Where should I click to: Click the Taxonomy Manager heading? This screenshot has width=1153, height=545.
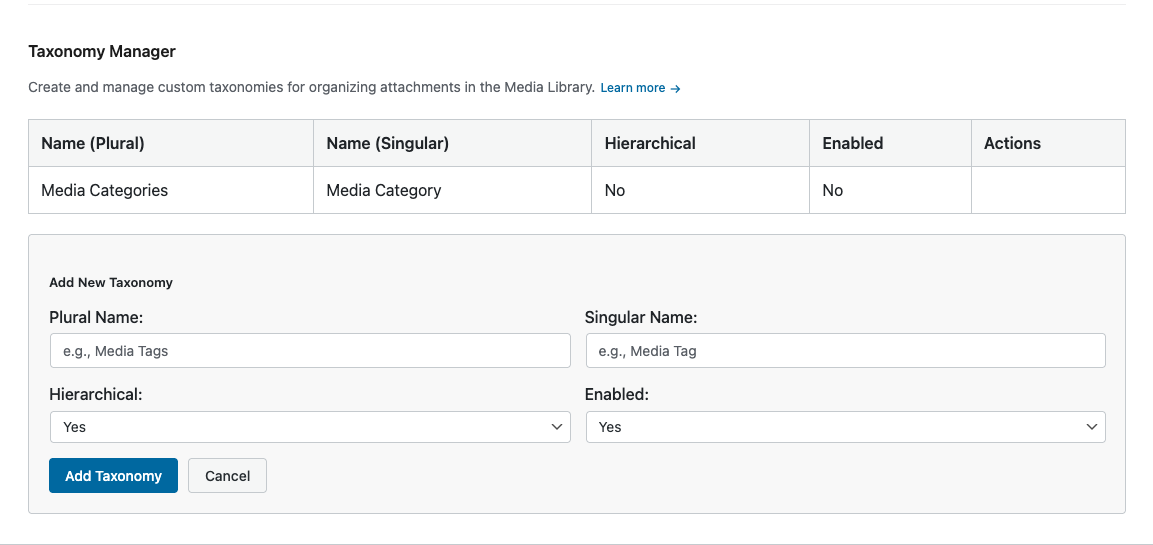pos(102,51)
